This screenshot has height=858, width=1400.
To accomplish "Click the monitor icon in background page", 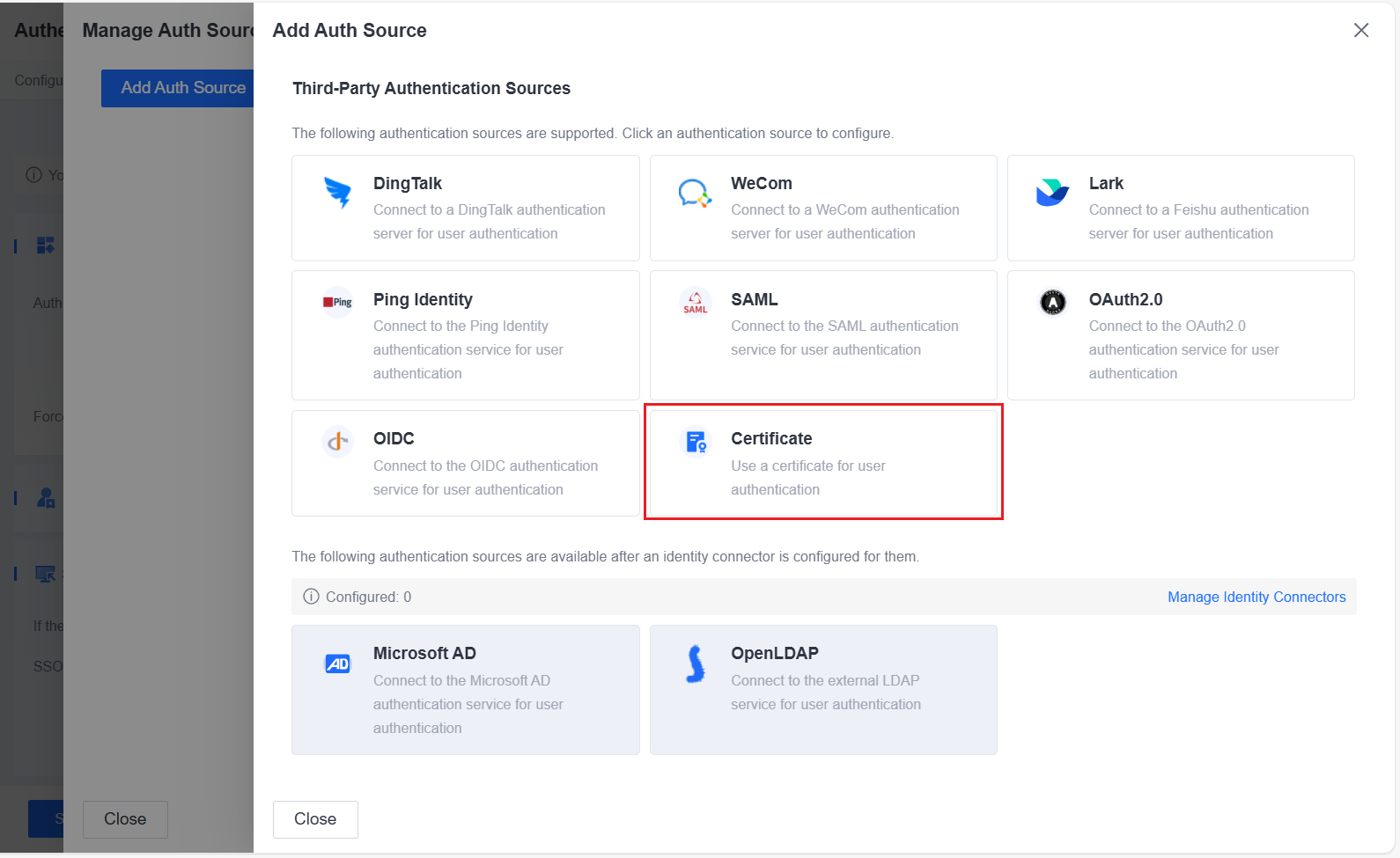I will pos(46,575).
